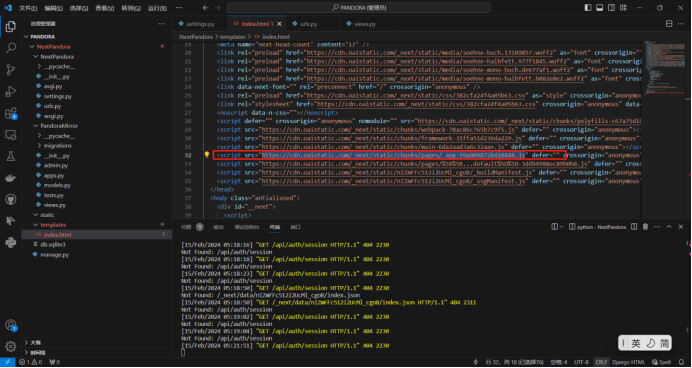Split the editor to the right
The image size is (692, 368).
669,24
